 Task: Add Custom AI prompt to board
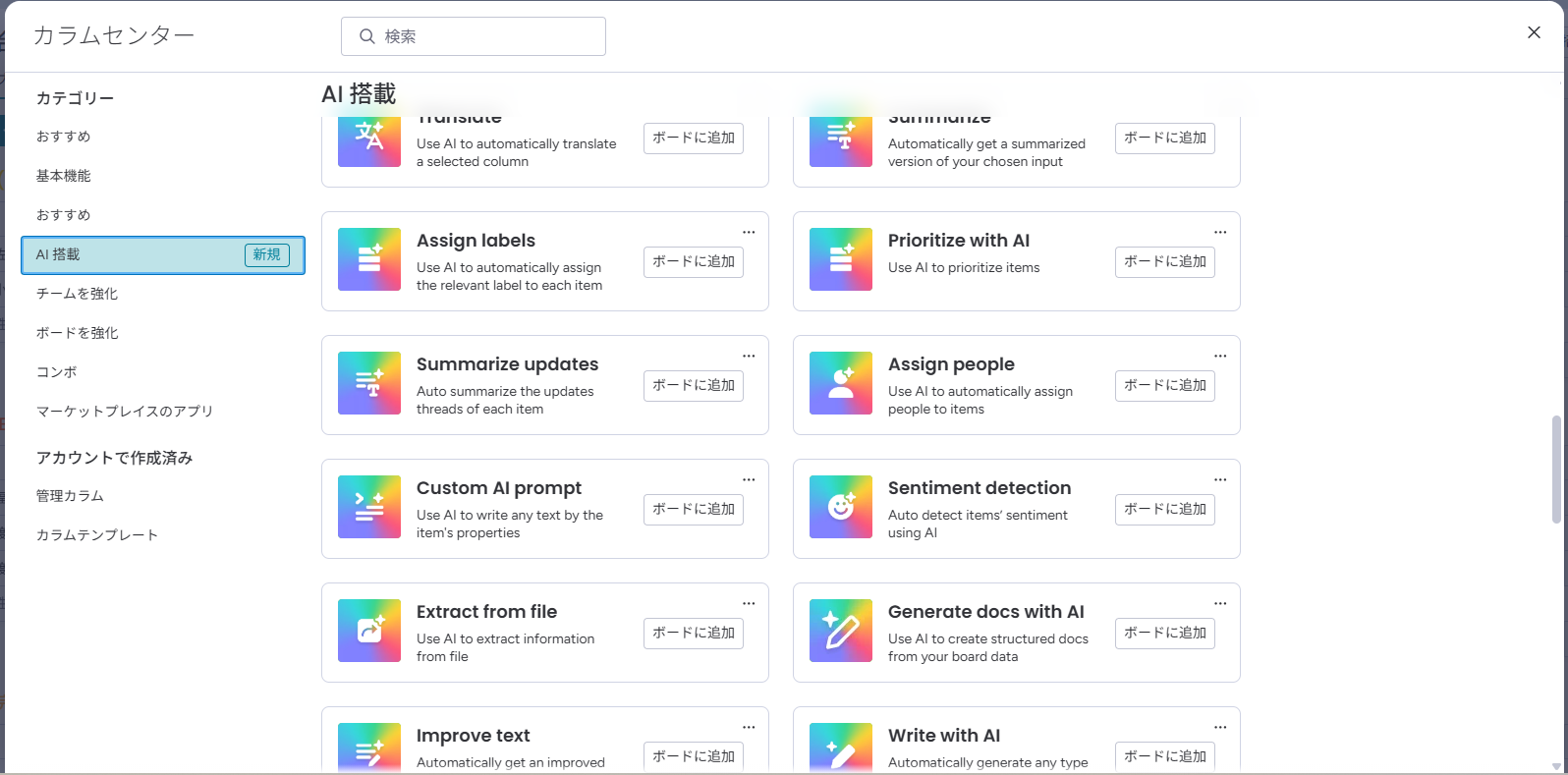[694, 510]
